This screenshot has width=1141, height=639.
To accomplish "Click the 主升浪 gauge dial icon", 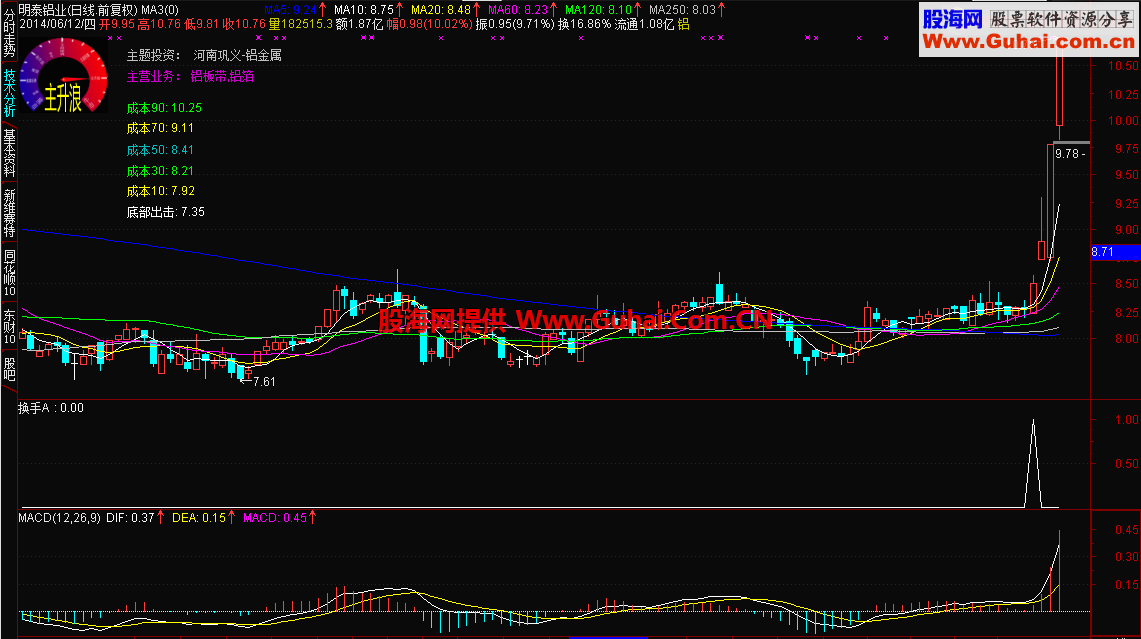I will (x=63, y=76).
